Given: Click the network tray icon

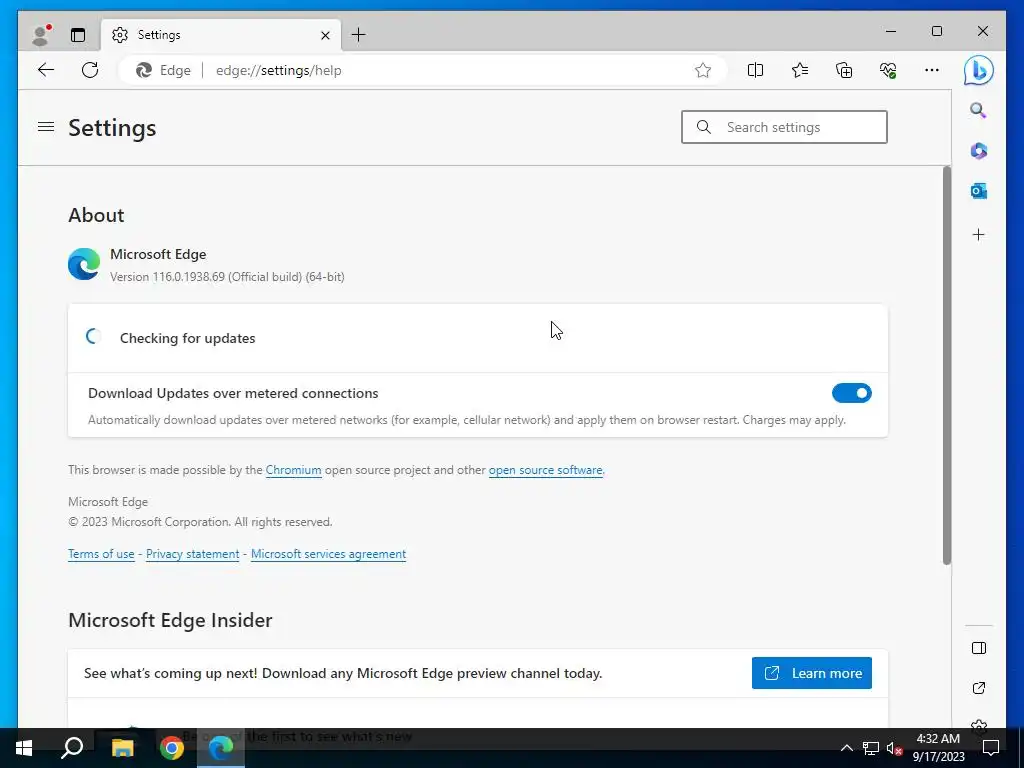Looking at the screenshot, I should pos(871,748).
